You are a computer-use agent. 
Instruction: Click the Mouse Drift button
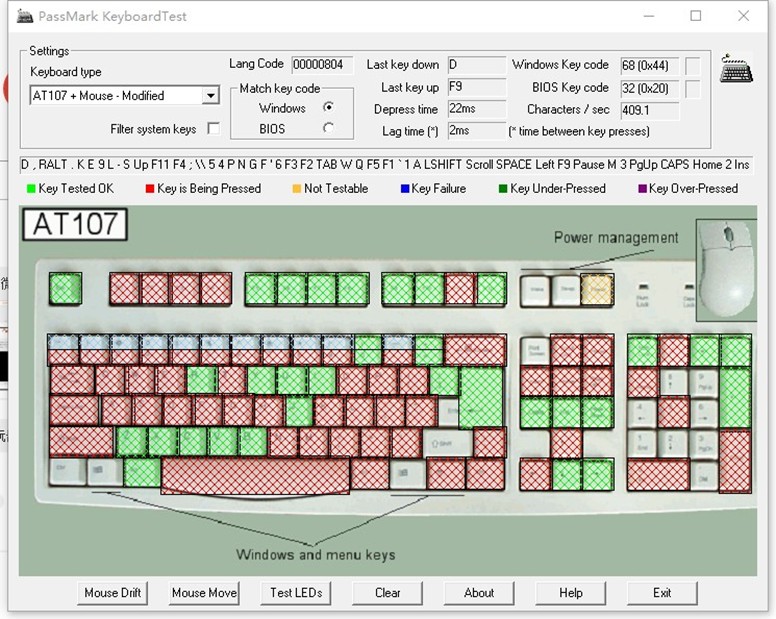112,593
